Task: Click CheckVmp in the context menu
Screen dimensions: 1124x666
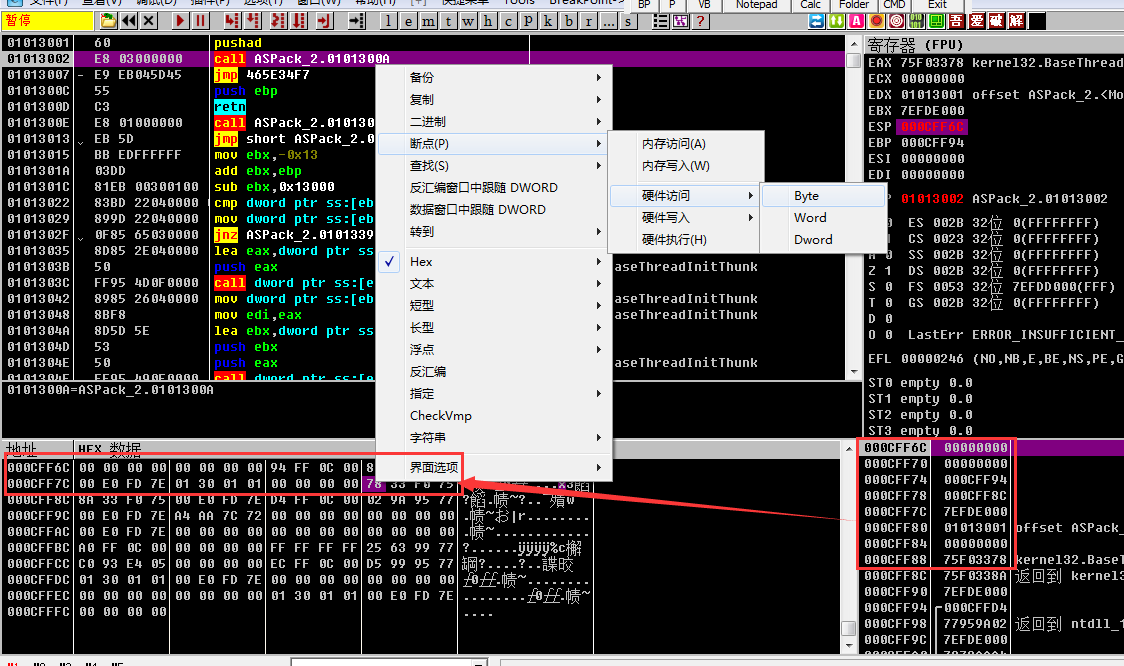Action: (440, 416)
